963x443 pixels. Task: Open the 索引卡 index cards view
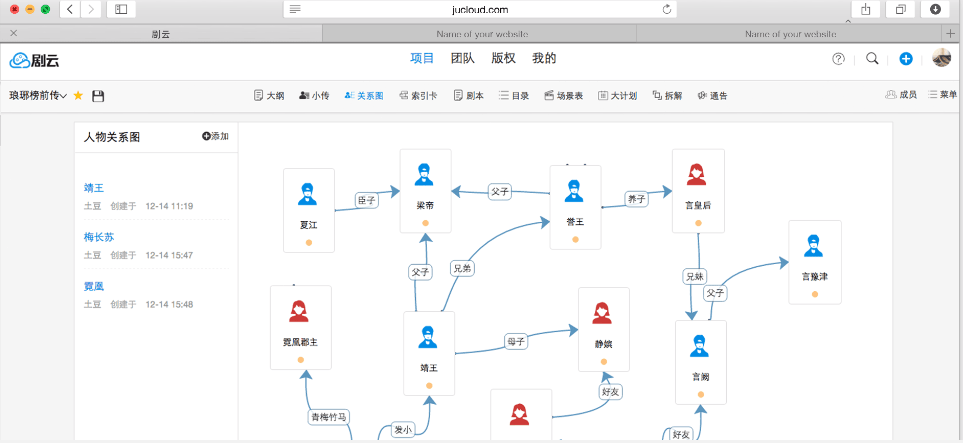coord(417,96)
